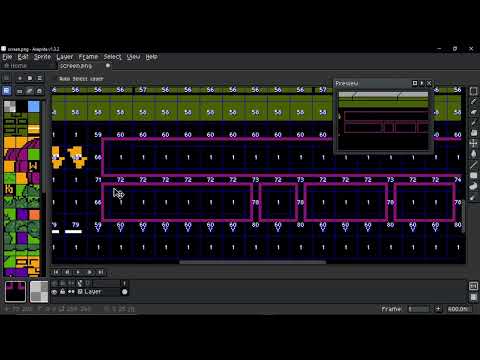The width and height of the screenshot is (480, 360).
Task: Toggle Auto Select Layer checkbox
Action: [x=79, y=79]
